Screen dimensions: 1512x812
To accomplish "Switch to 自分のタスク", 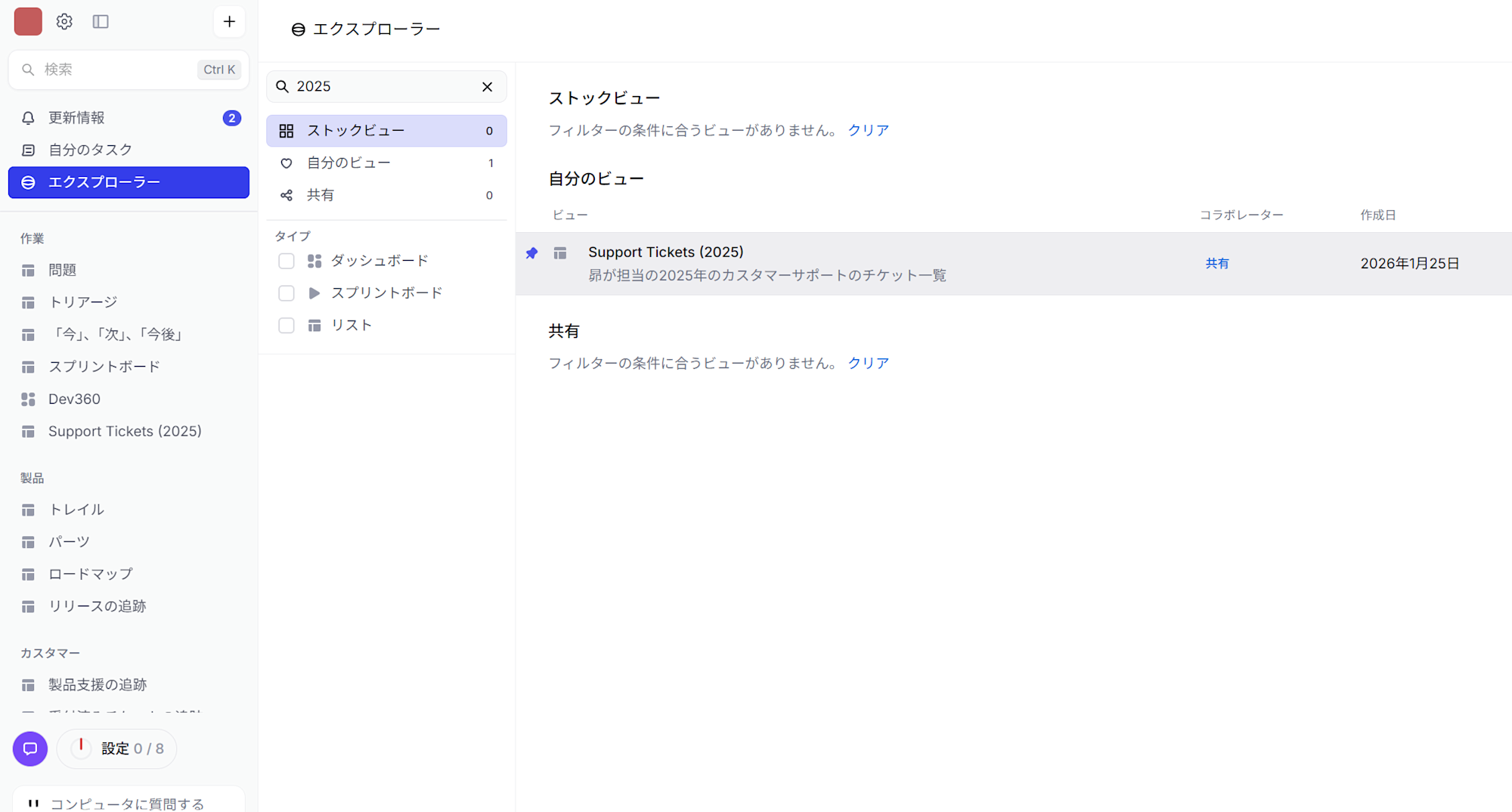I will [90, 149].
